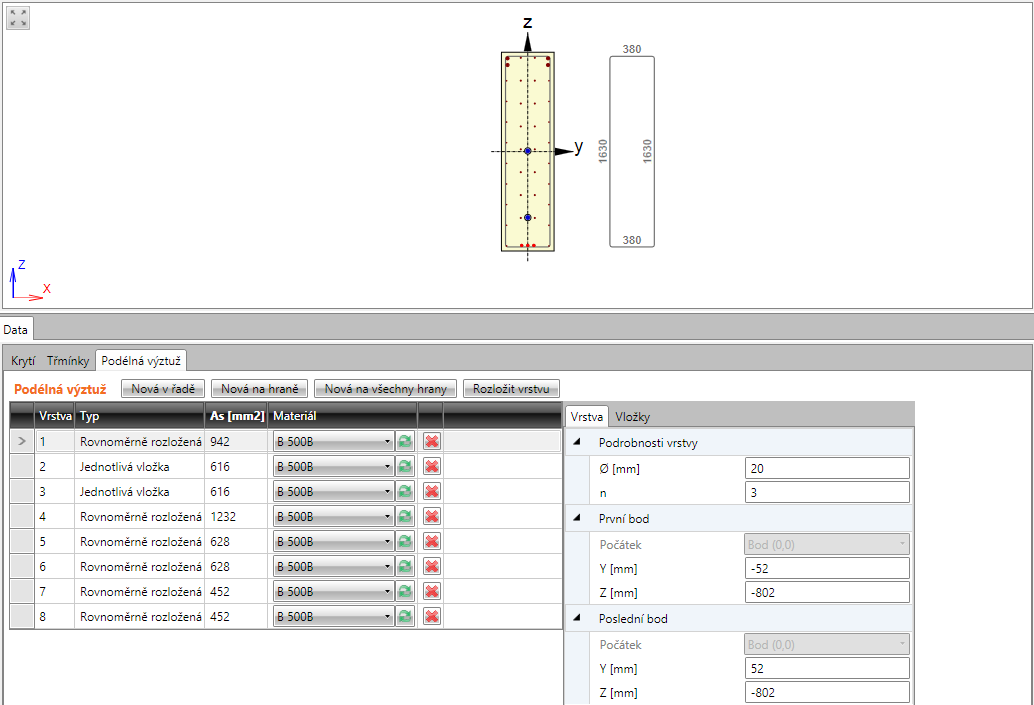Edit first point Z value field
Viewport: 1034px width, 705px height.
[x=827, y=592]
